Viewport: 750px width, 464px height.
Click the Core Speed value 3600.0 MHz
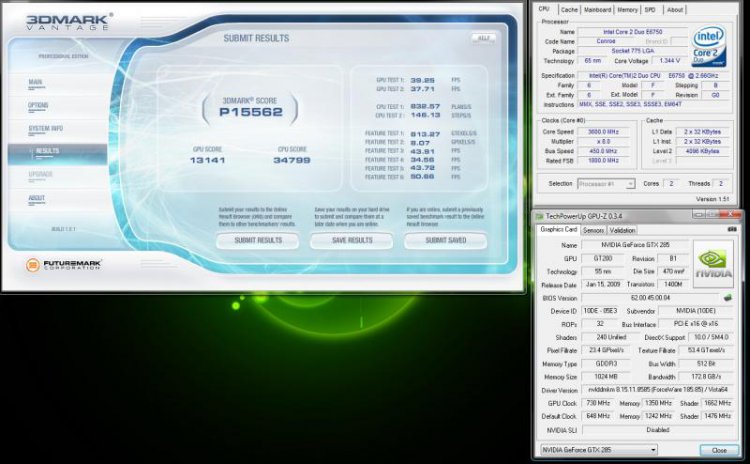click(604, 132)
